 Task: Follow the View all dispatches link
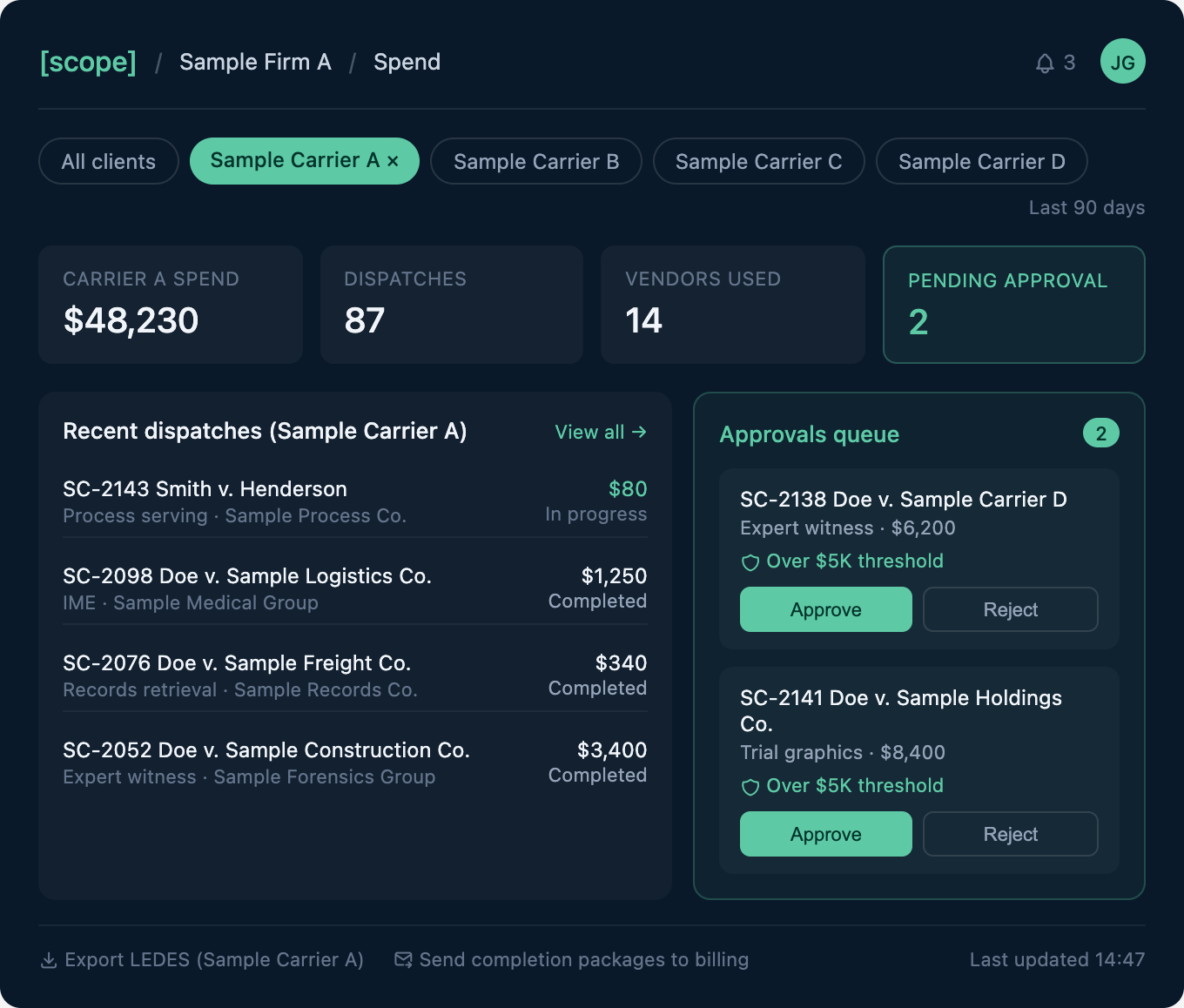coord(601,432)
